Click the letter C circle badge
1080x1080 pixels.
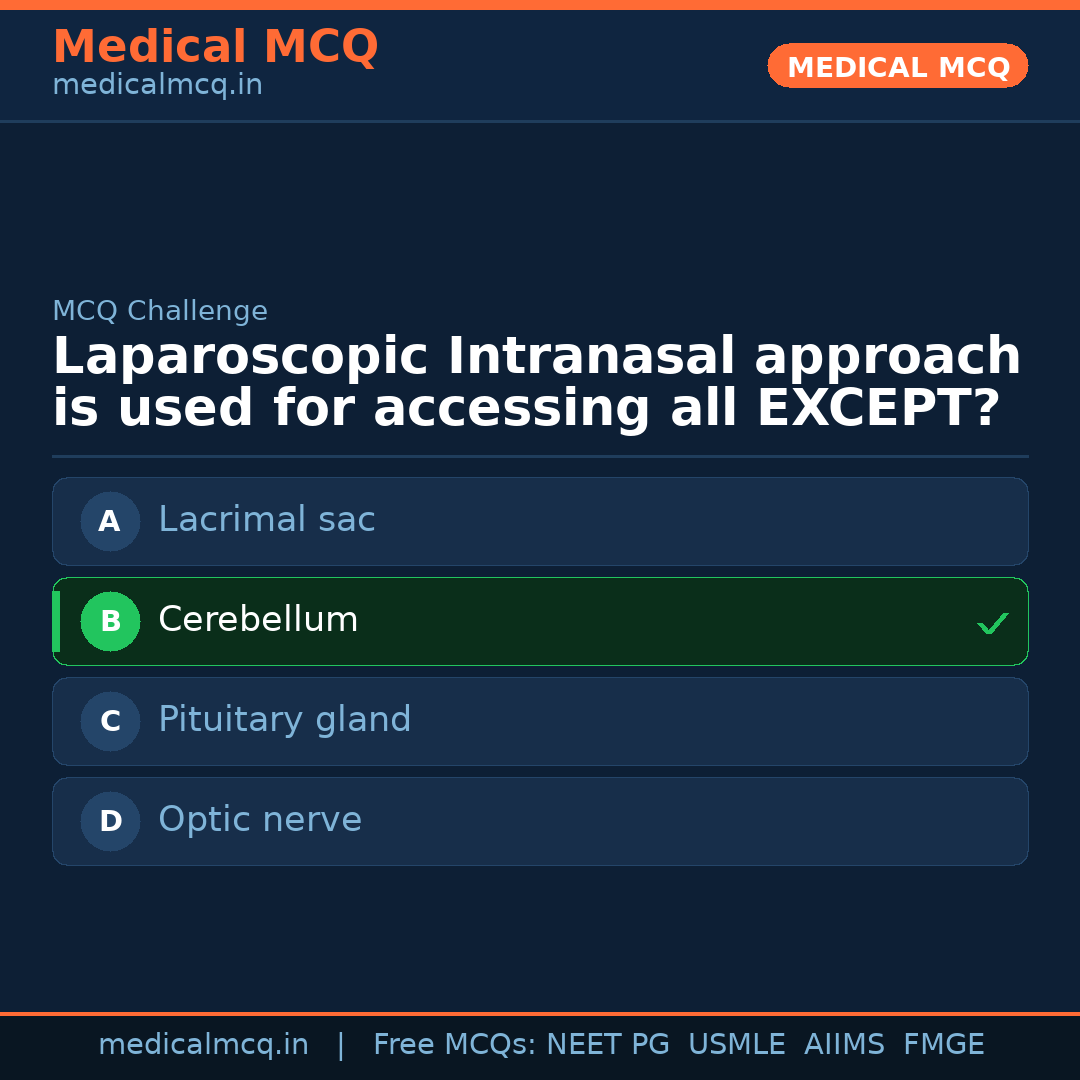click(110, 721)
